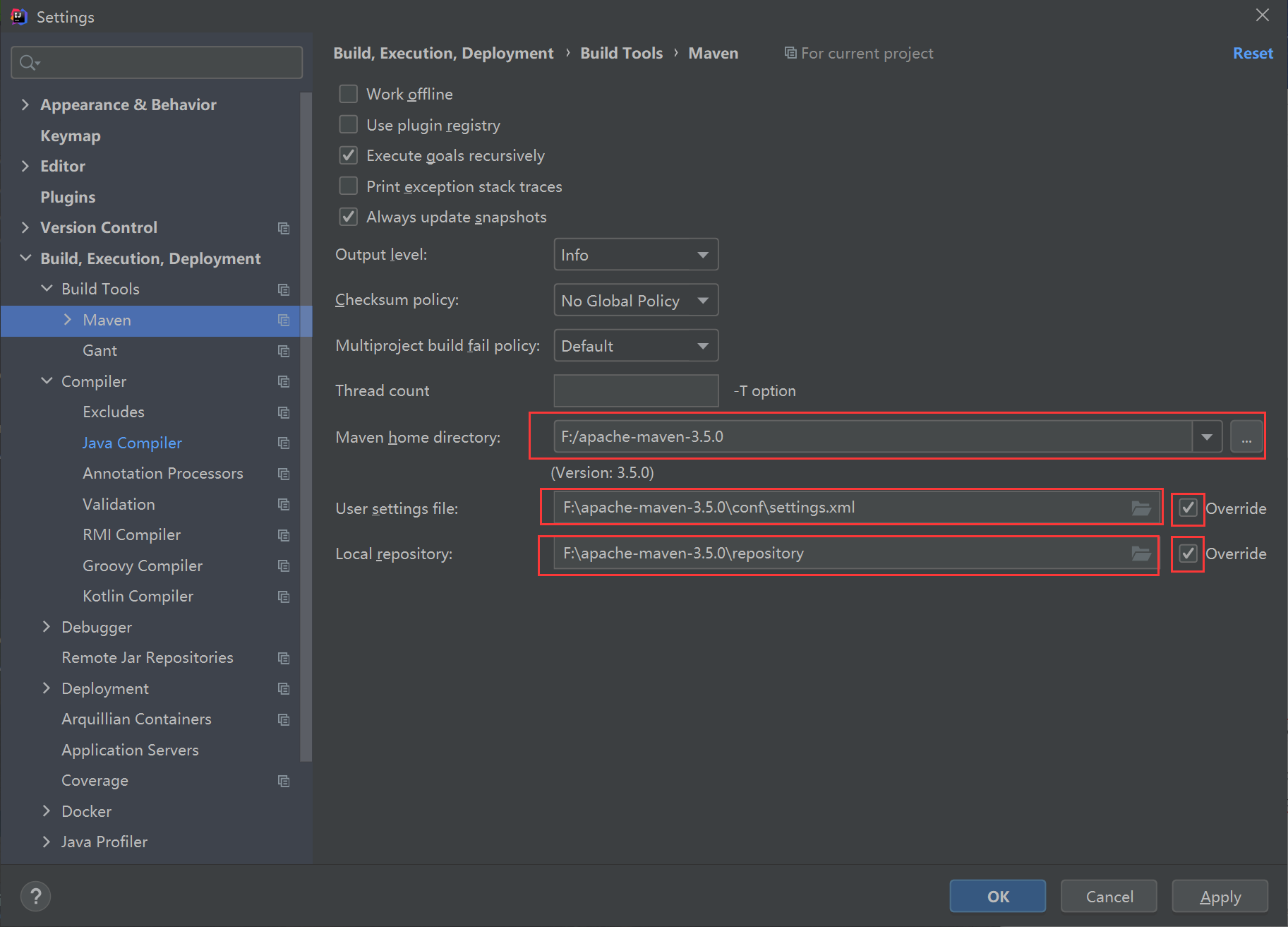Screen dimensions: 1288x927
Task: Open Maven home directory dropdown arrow
Action: click(1207, 437)
